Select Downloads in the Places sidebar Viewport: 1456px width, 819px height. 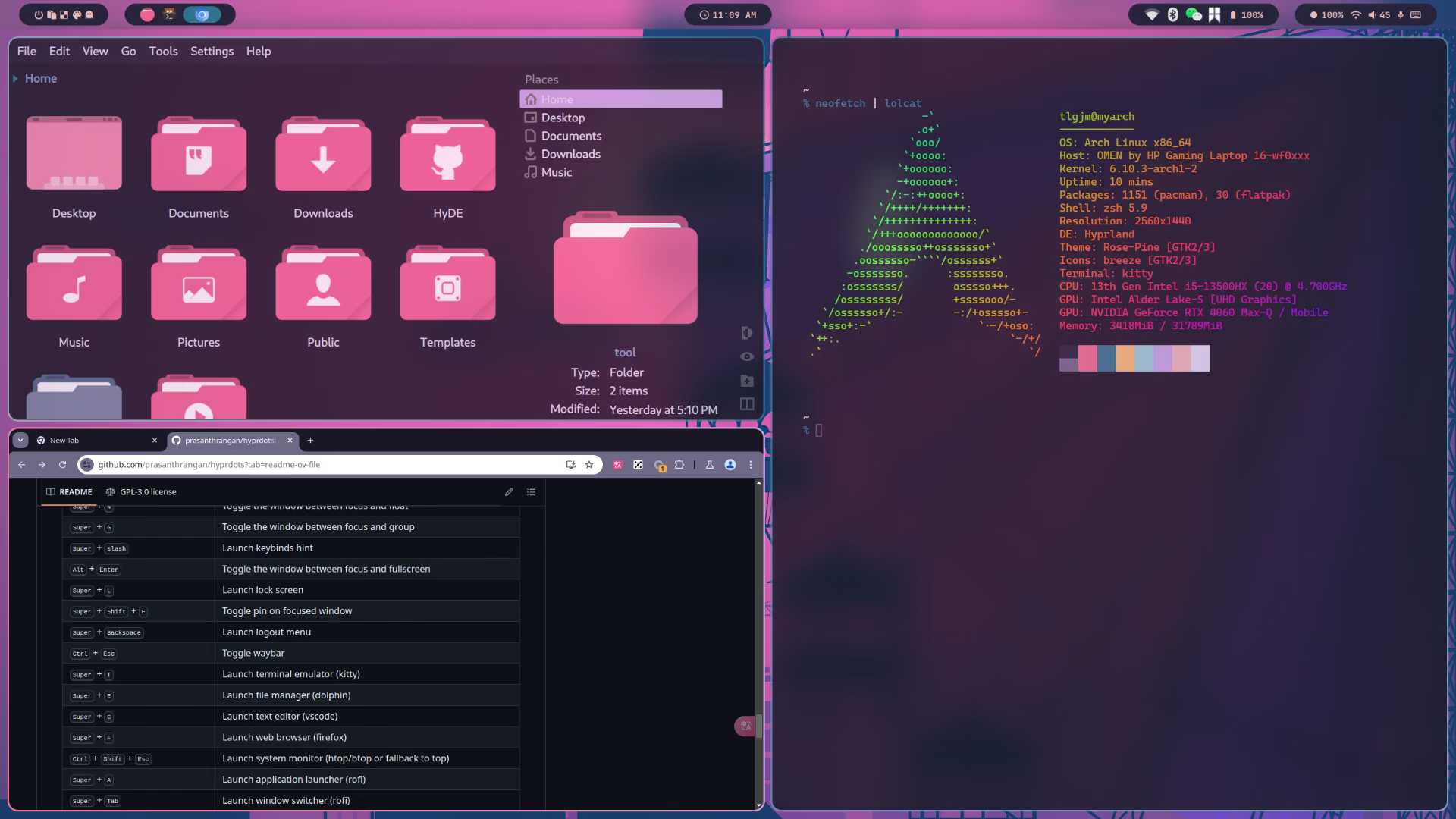point(571,153)
